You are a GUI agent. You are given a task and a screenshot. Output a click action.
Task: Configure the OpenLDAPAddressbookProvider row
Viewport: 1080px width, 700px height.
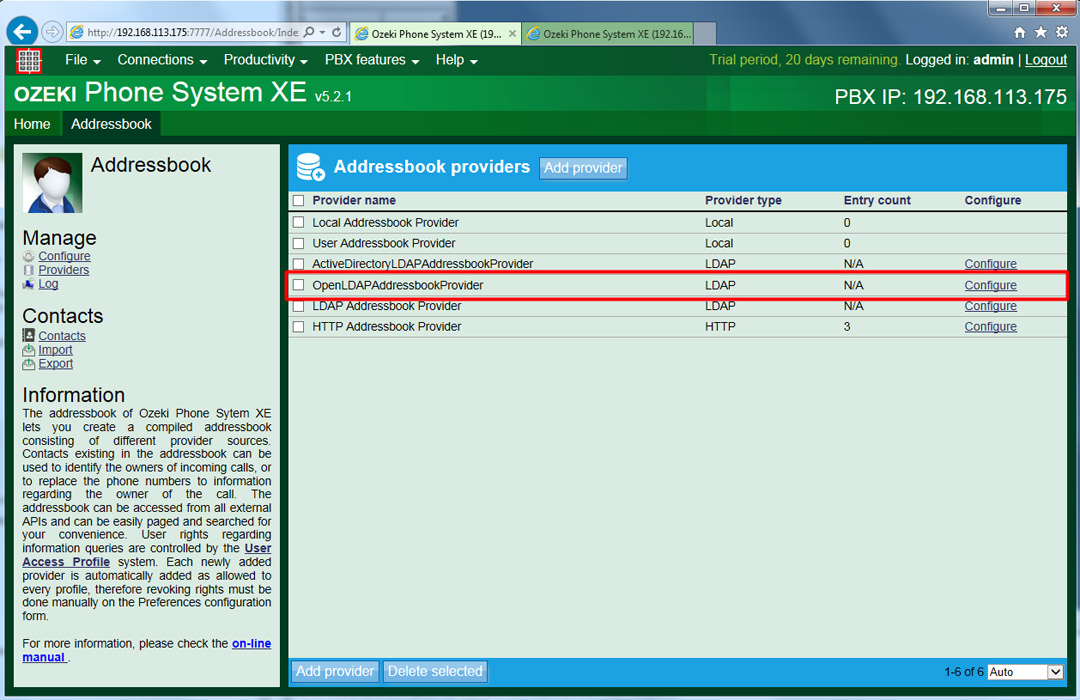990,285
